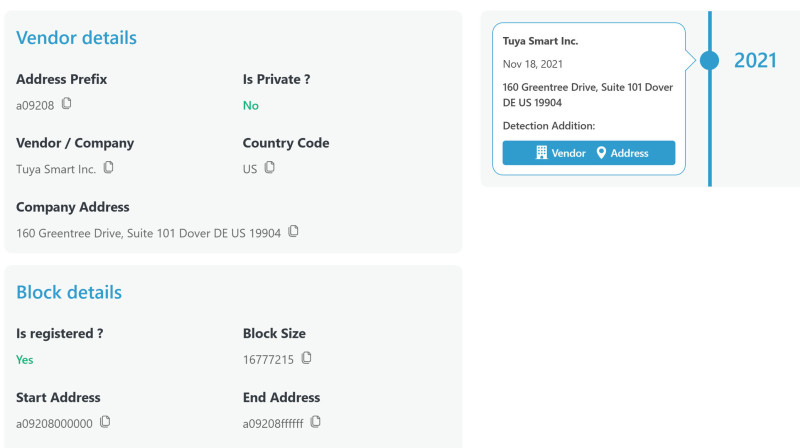The height and width of the screenshot is (448, 800).
Task: Click the Company Address label
Action: pos(73,207)
